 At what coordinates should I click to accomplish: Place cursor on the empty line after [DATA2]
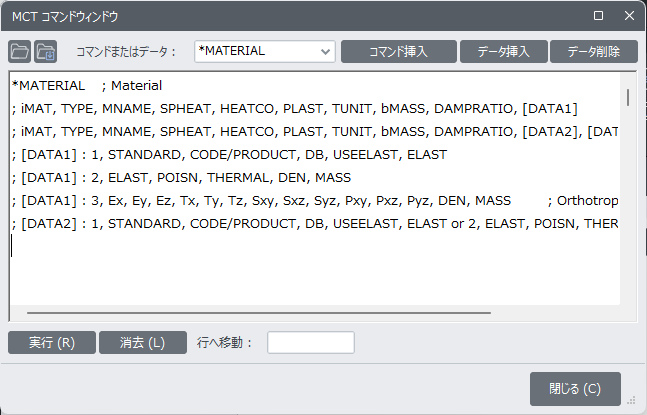(x=315, y=246)
